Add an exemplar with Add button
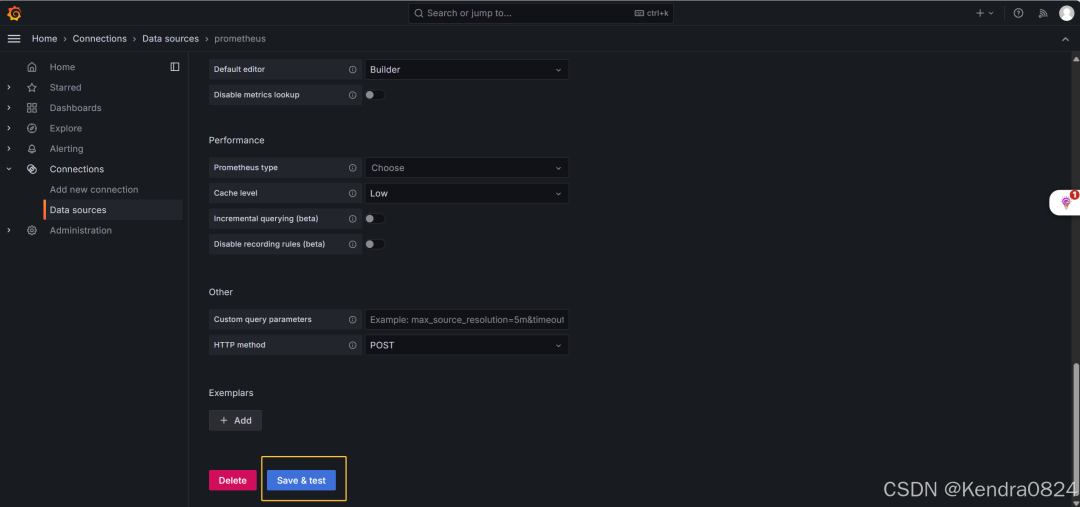This screenshot has height=507, width=1080. (x=235, y=420)
